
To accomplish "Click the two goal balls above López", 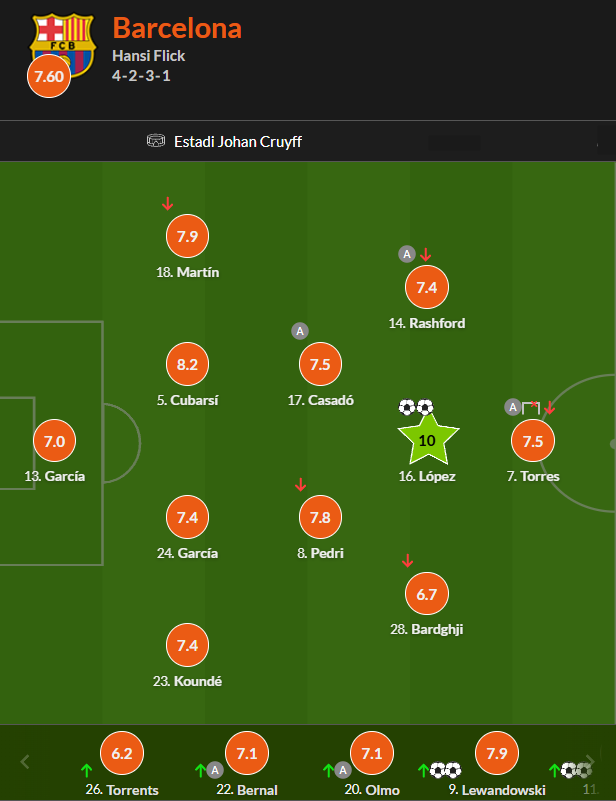I will [416, 407].
